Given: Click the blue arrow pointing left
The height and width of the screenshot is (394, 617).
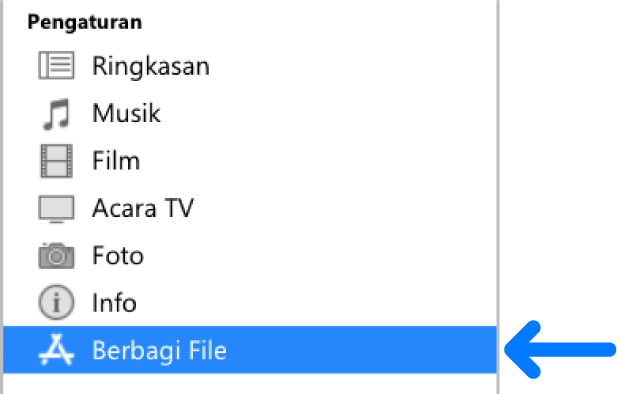Looking at the screenshot, I should click(560, 350).
